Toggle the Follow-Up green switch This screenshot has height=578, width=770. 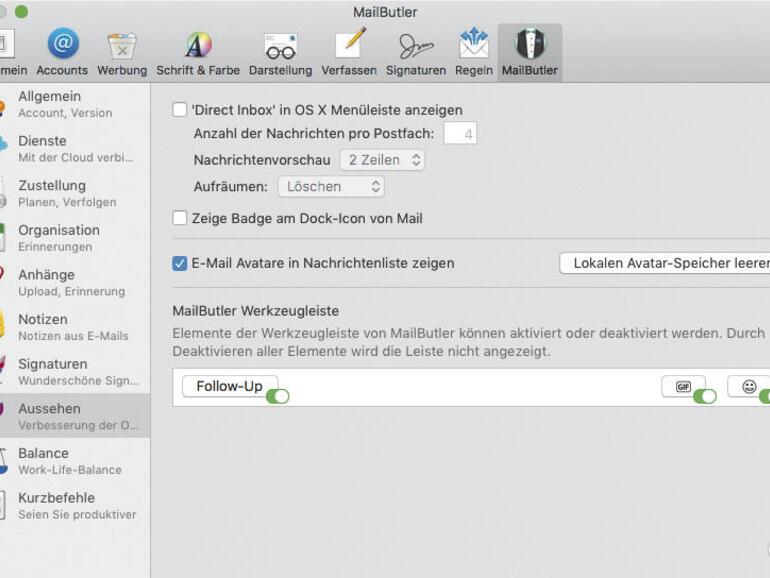[277, 396]
